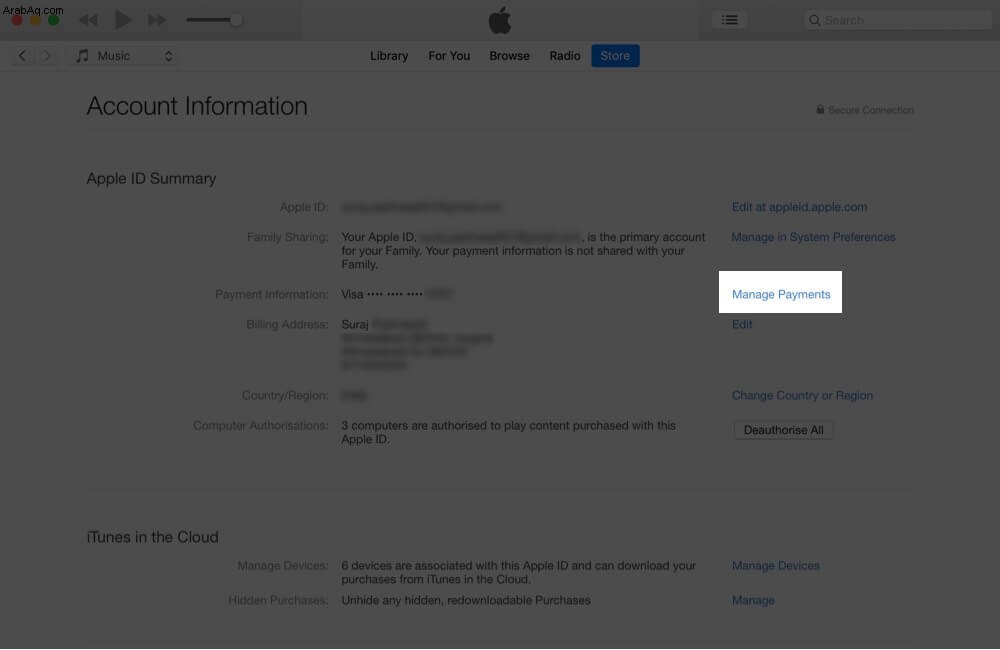The height and width of the screenshot is (650, 1000).
Task: Click Edit at appleid.apple.com link
Action: coord(799,207)
